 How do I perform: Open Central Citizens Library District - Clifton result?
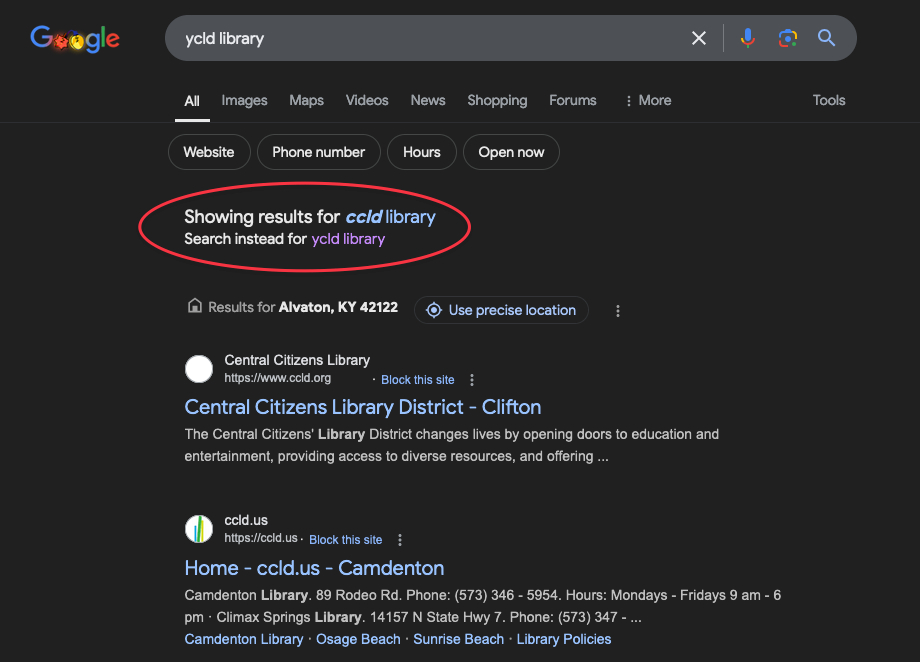(363, 407)
